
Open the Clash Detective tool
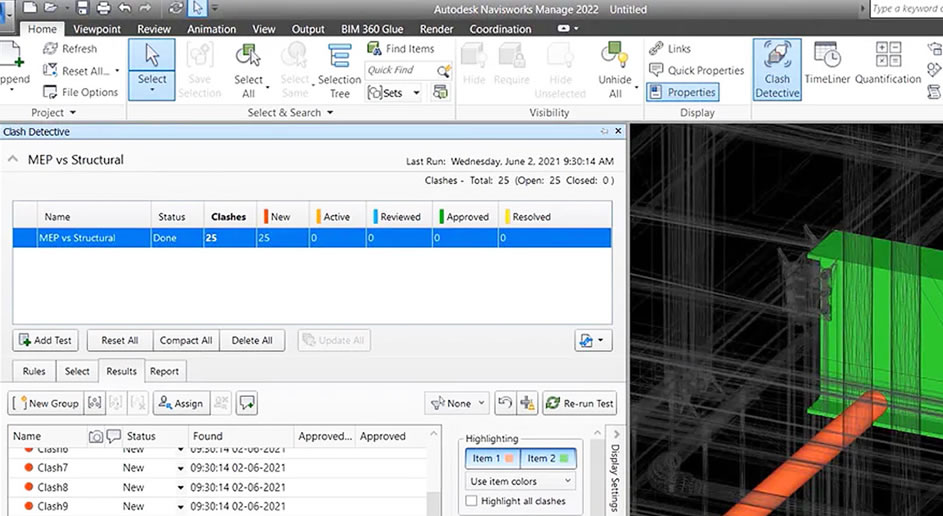(777, 69)
